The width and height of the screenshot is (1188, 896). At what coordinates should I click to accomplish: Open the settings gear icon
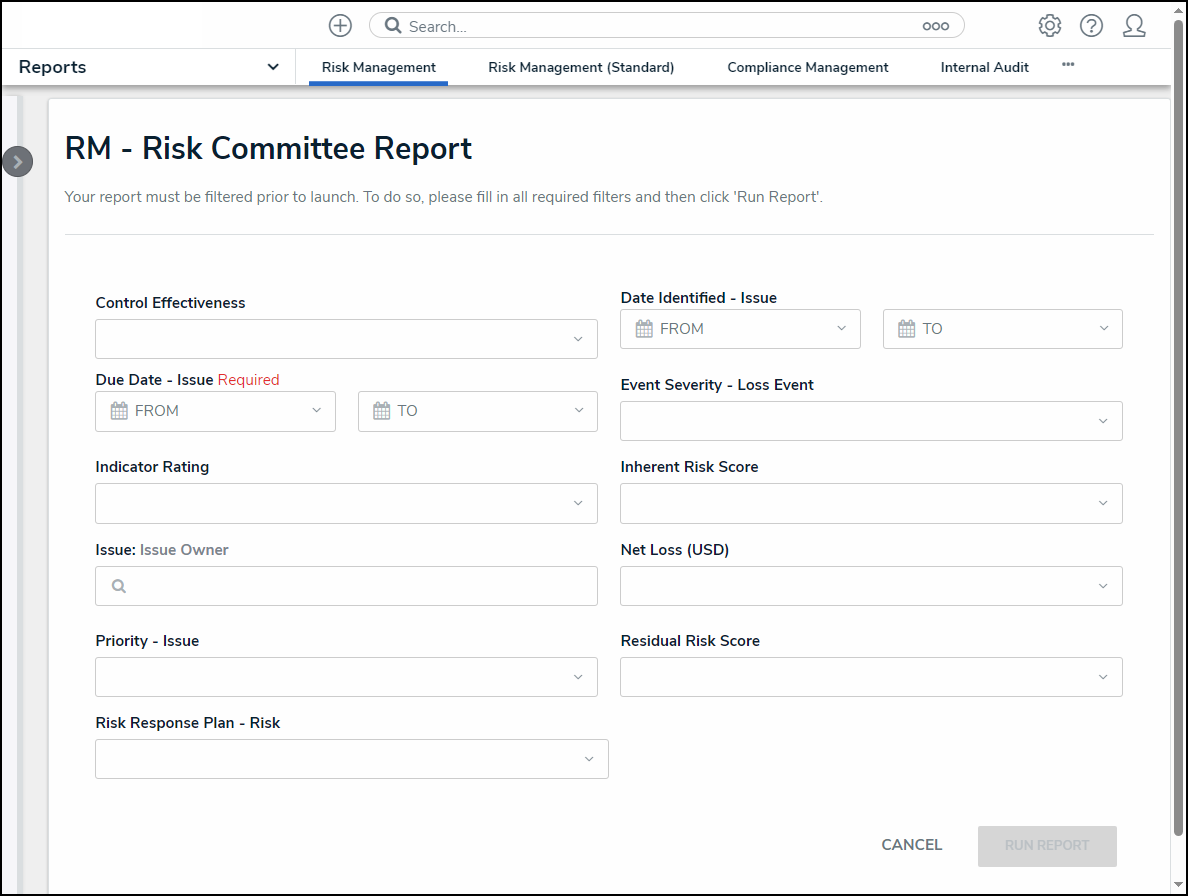(x=1049, y=26)
